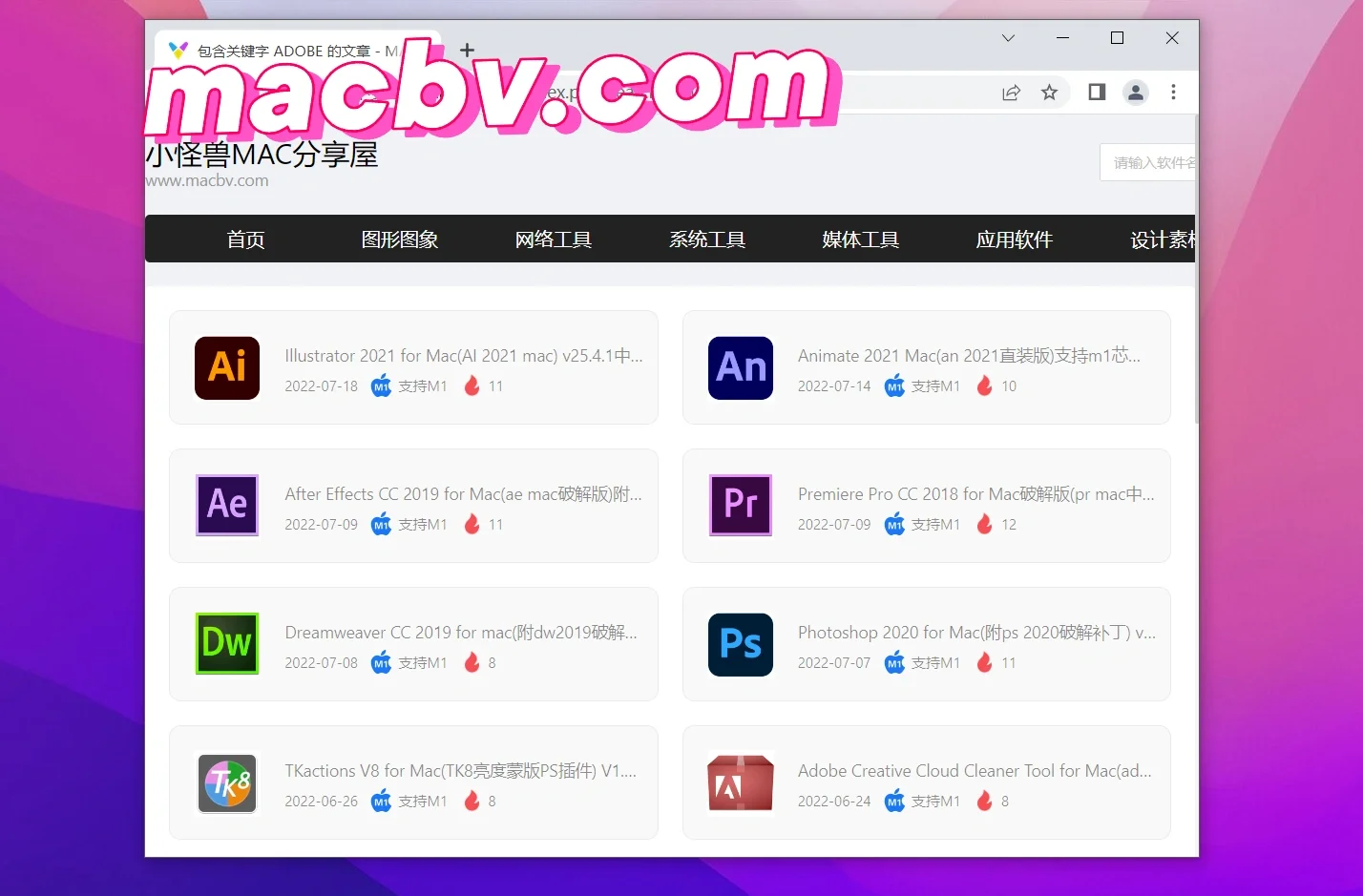Open Adobe Creative Cloud Cleaner Tool link
This screenshot has height=896, width=1363.
pyautogui.click(x=975, y=771)
